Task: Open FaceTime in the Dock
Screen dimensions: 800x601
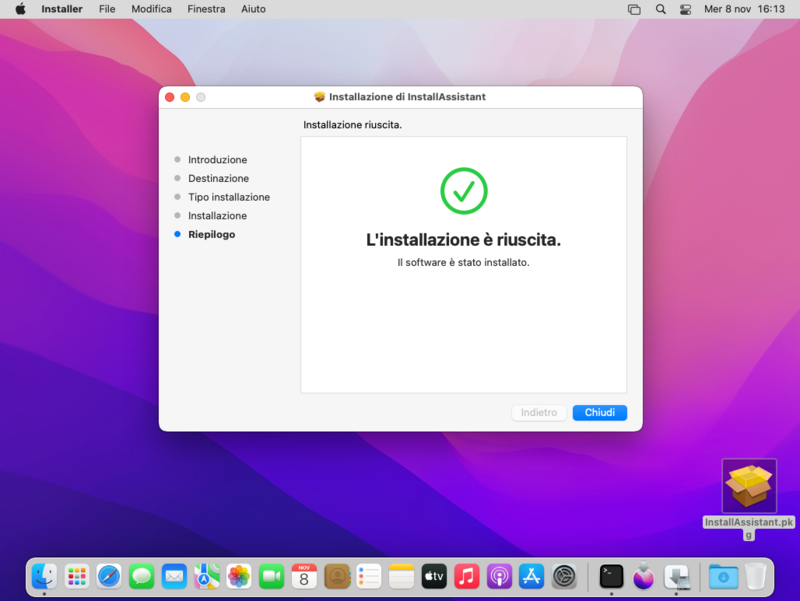Action: tap(271, 577)
